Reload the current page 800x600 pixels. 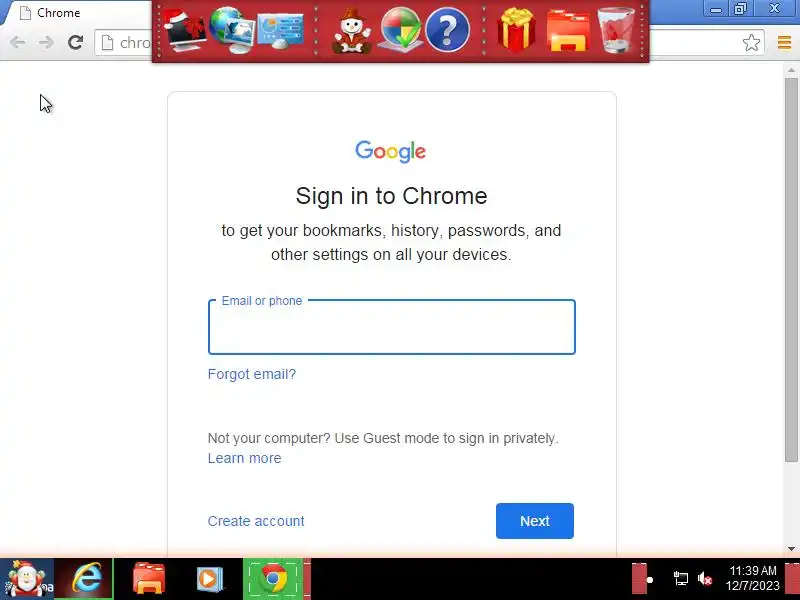[76, 42]
